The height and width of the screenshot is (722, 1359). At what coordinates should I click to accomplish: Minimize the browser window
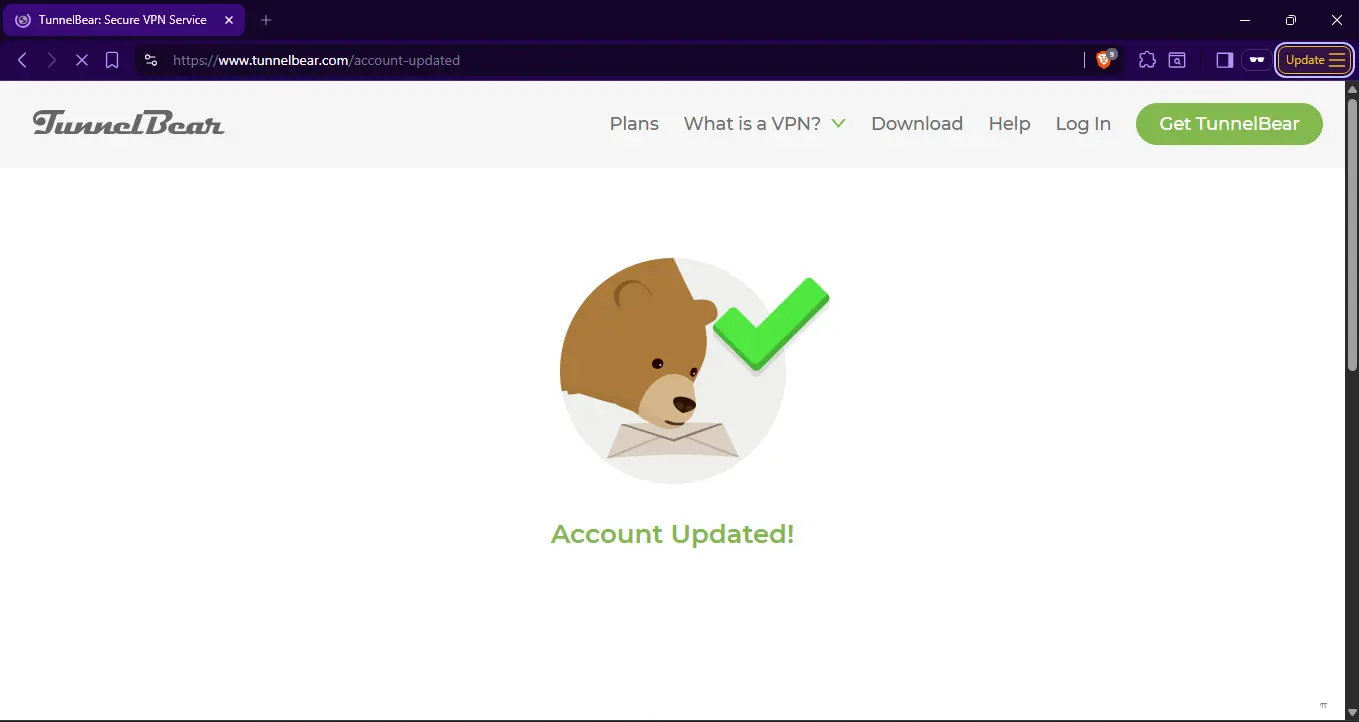(1245, 20)
